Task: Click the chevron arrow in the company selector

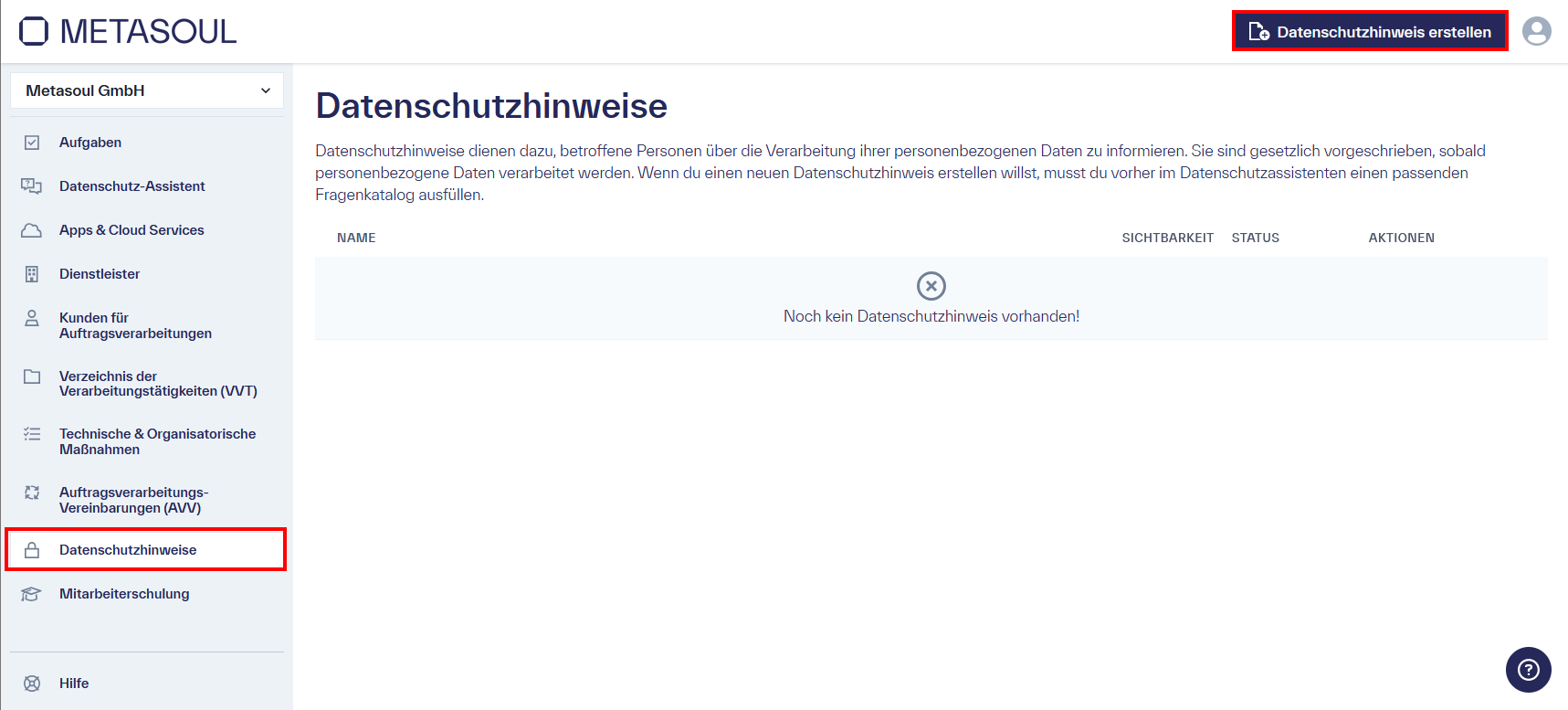Action: 266,90
